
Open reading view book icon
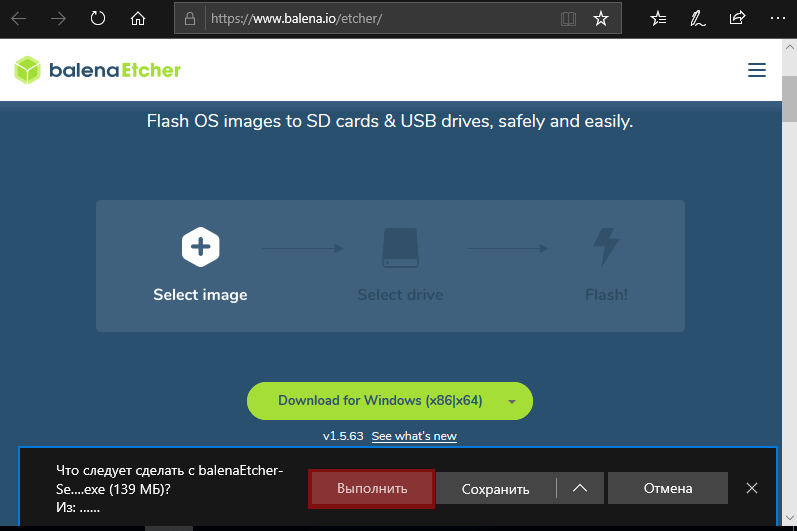(568, 19)
